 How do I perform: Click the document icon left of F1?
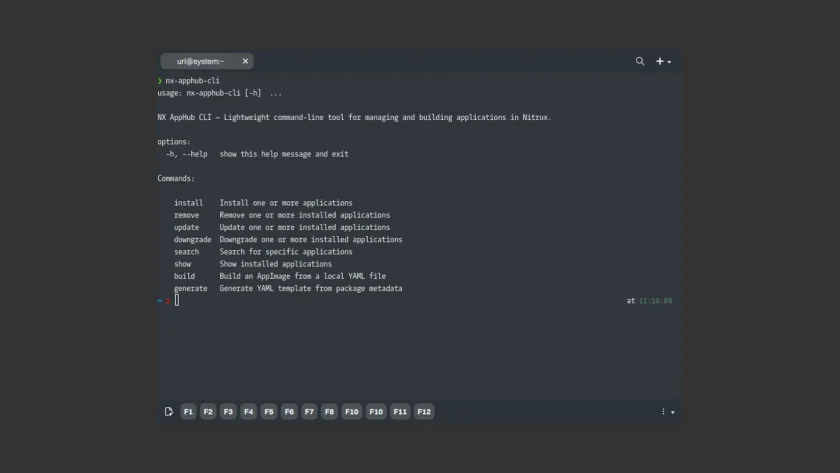[169, 411]
